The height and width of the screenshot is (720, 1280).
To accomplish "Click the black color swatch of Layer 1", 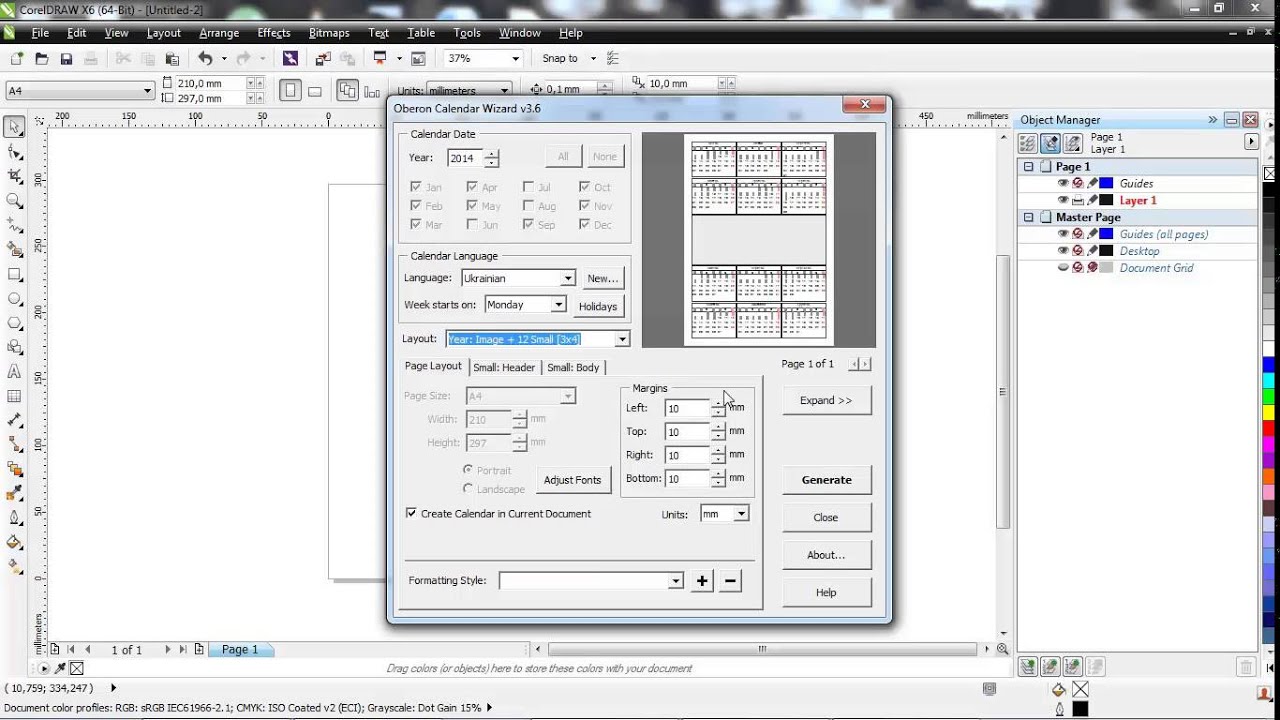I will click(1106, 200).
